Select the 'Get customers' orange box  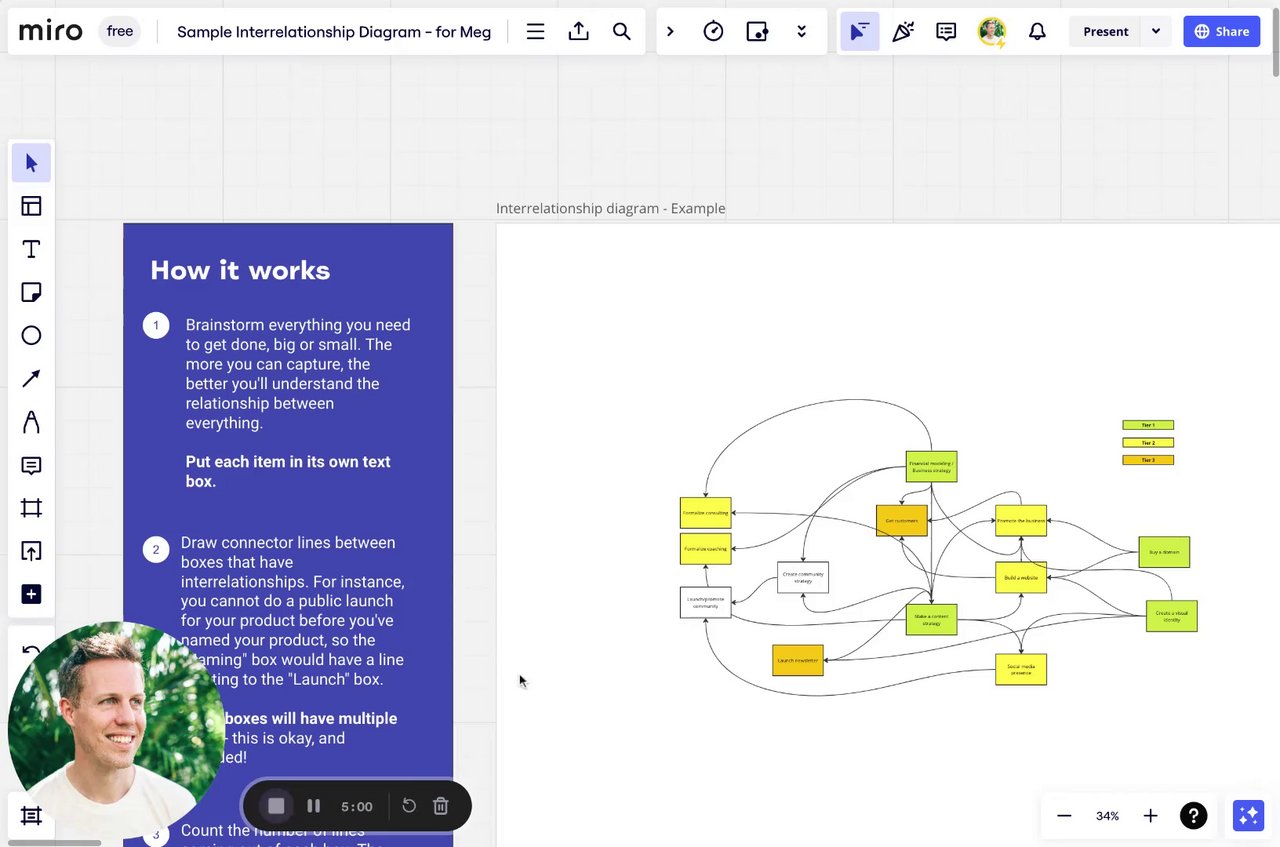click(x=901, y=520)
